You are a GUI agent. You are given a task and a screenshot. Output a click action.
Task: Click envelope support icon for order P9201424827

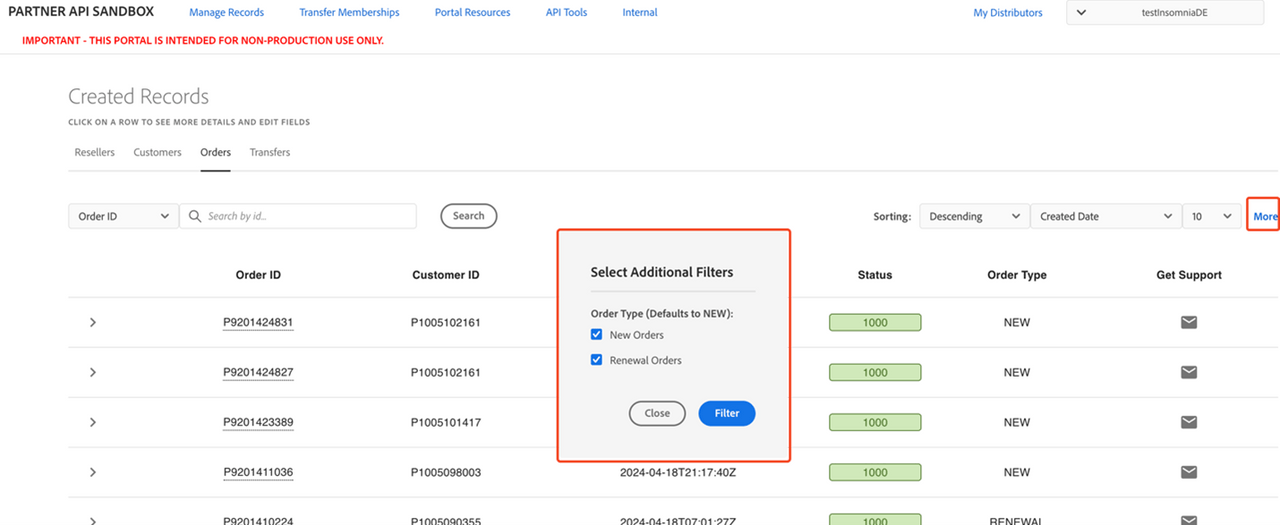[x=1189, y=372]
